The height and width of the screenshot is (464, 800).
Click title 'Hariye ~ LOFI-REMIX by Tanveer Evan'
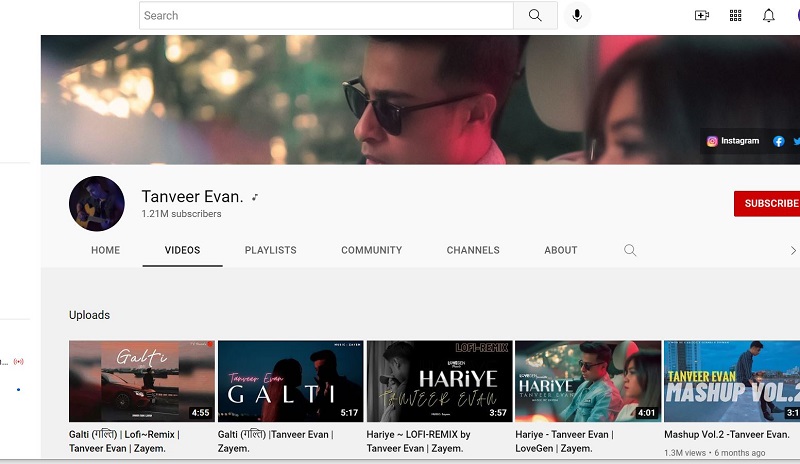coord(418,442)
